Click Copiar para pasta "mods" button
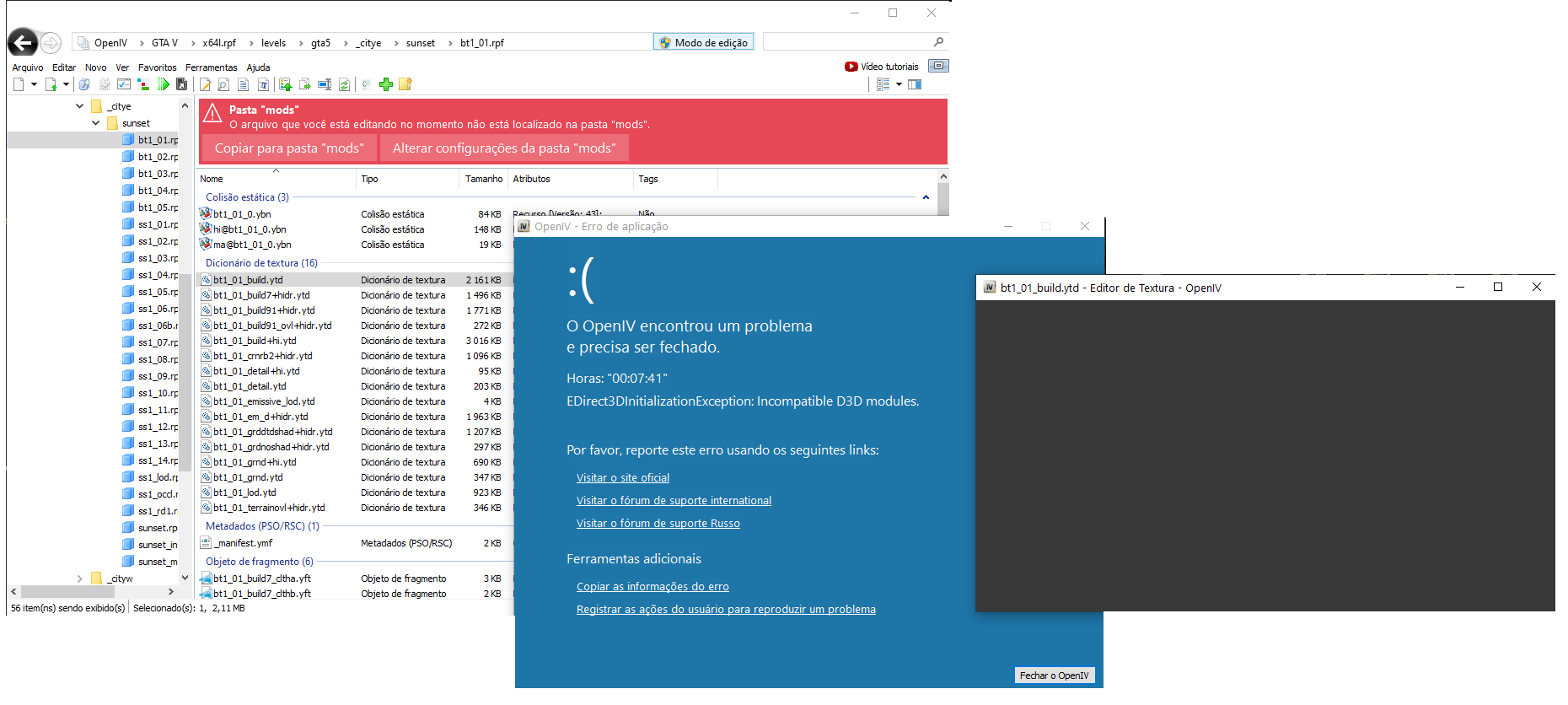The height and width of the screenshot is (705, 1568). [289, 148]
